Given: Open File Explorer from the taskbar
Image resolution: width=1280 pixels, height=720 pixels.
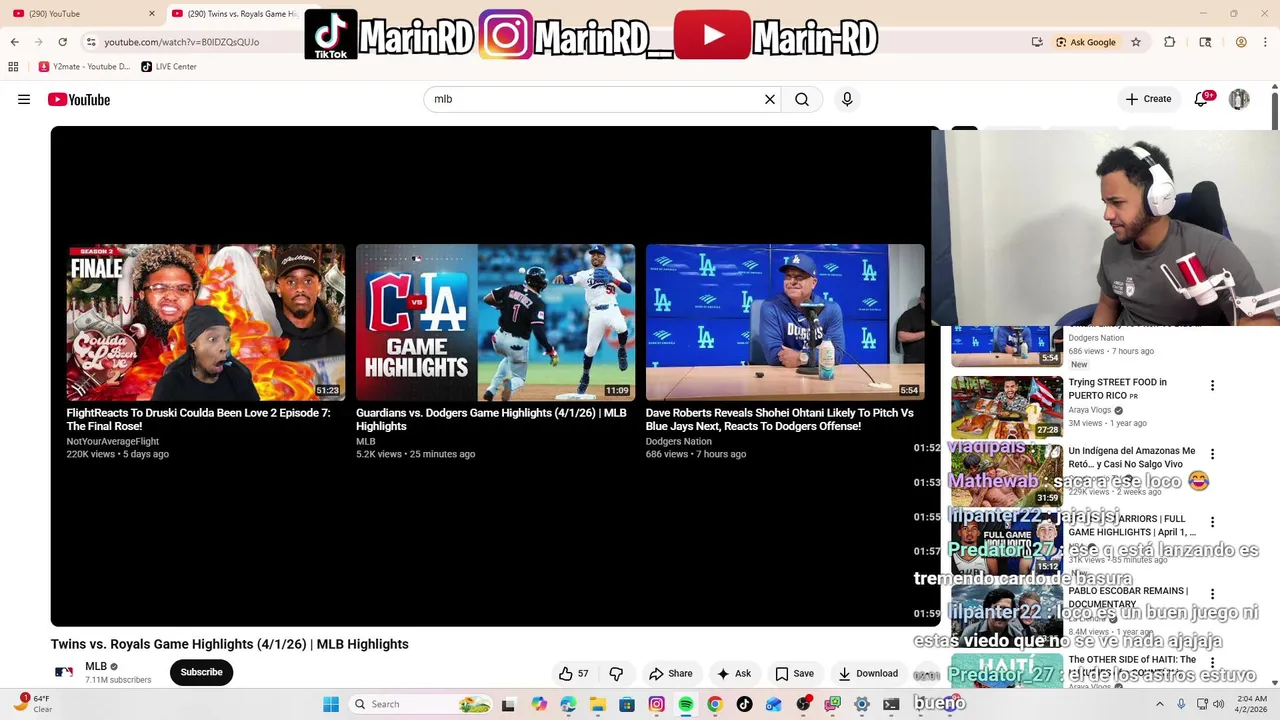Looking at the screenshot, I should pos(597,704).
